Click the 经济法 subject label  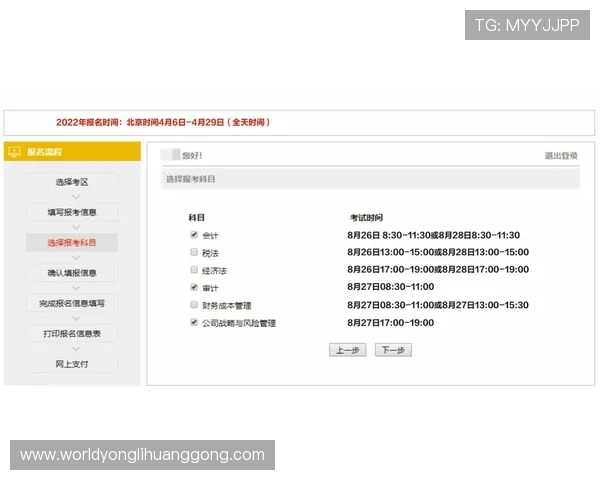coord(214,271)
